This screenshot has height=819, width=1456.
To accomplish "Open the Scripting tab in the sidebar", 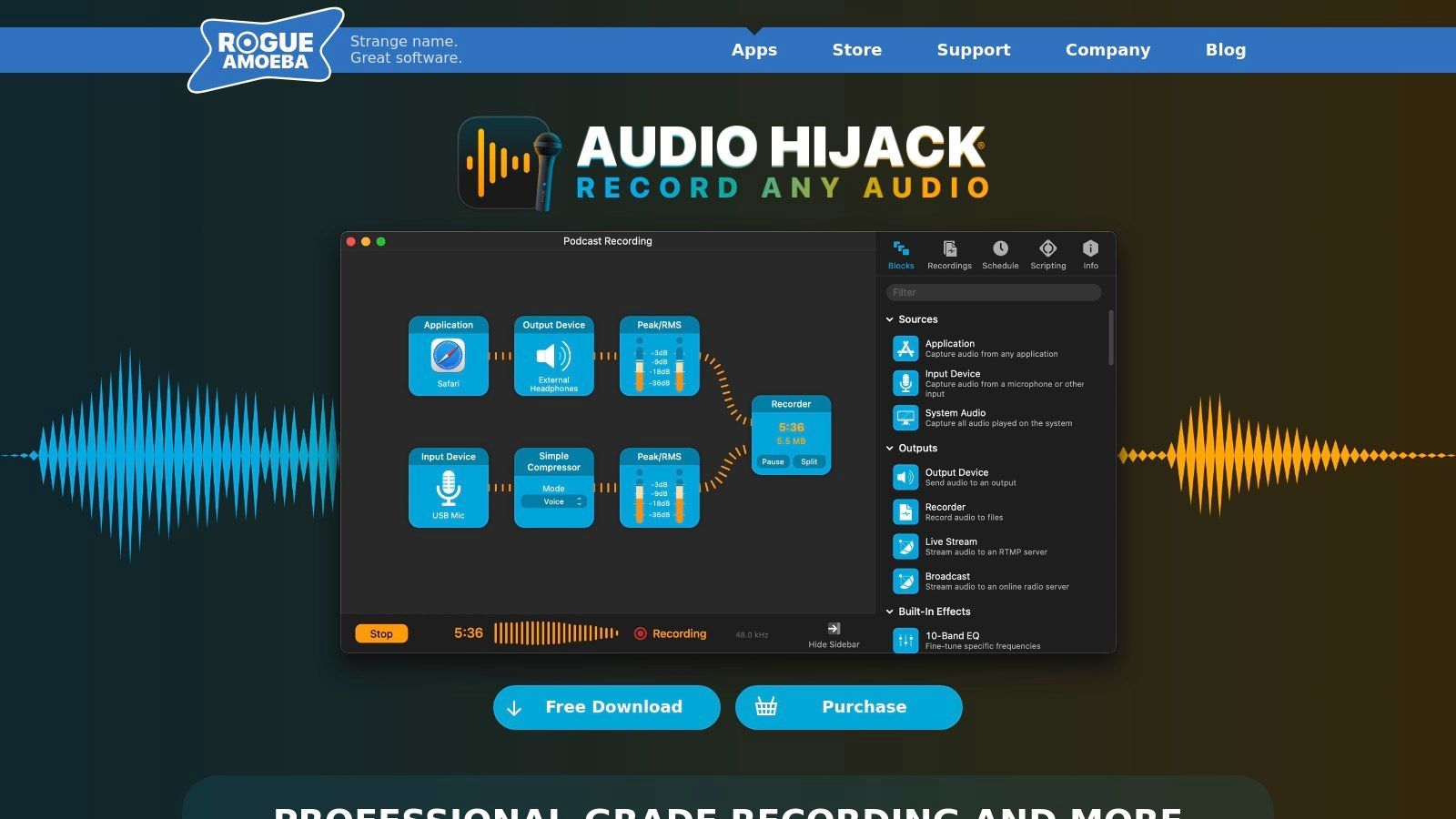I will point(1047,254).
